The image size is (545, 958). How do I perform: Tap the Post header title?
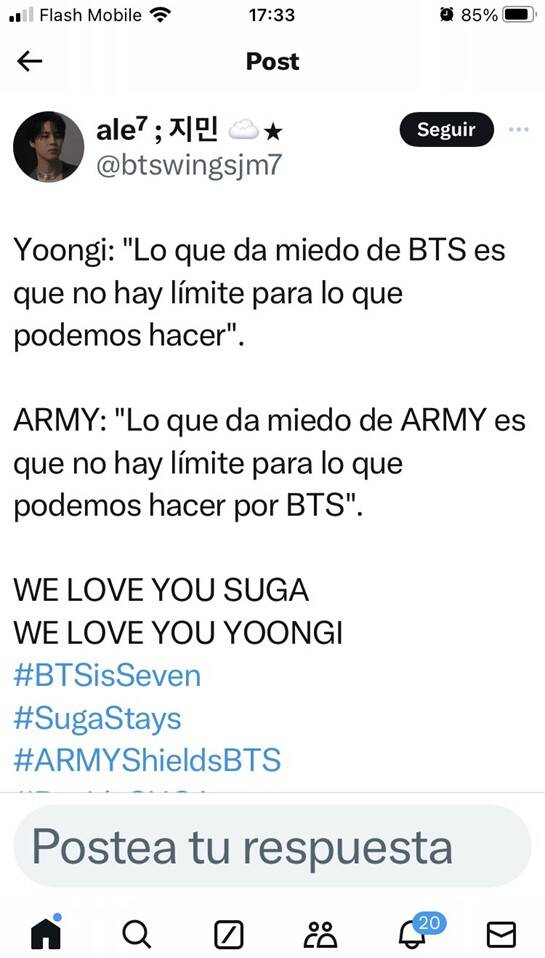272,61
